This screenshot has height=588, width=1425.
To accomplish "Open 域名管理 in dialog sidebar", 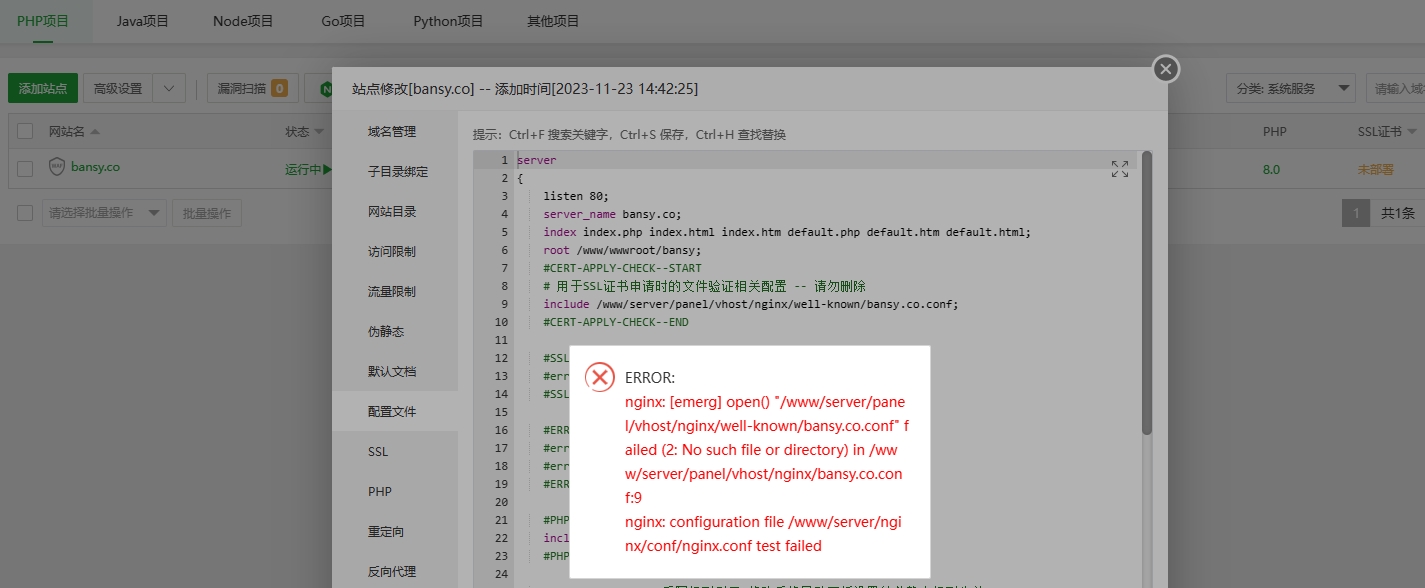I will pyautogui.click(x=392, y=131).
